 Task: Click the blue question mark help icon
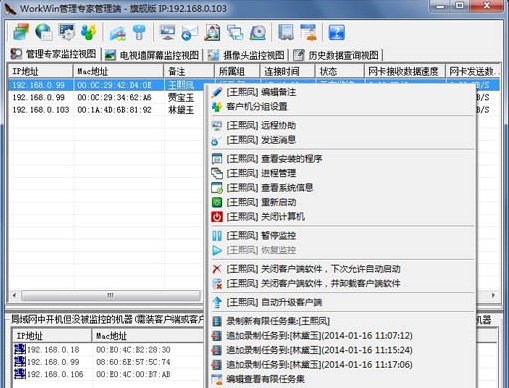tap(336, 32)
